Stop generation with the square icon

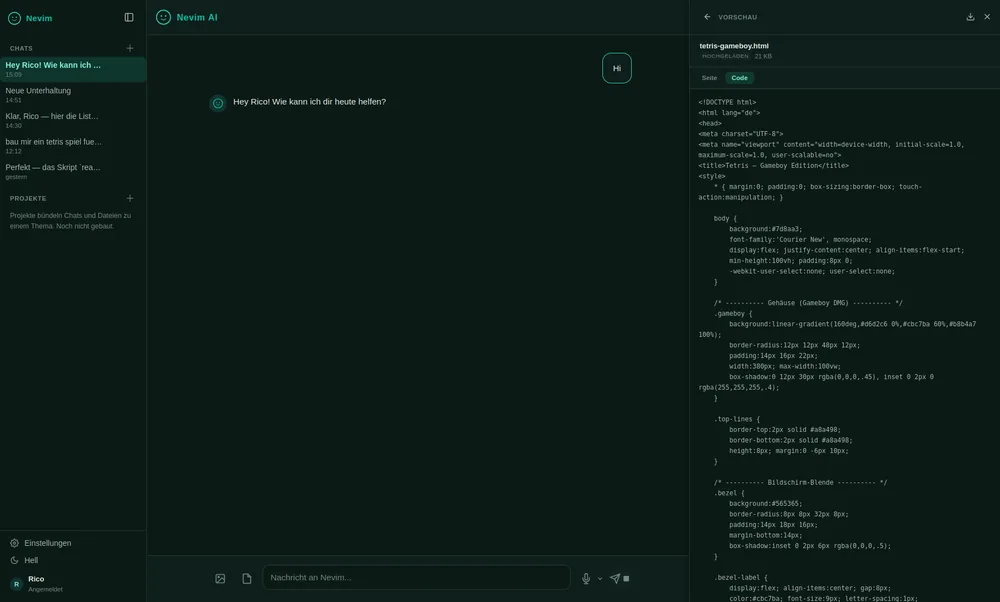(626, 578)
